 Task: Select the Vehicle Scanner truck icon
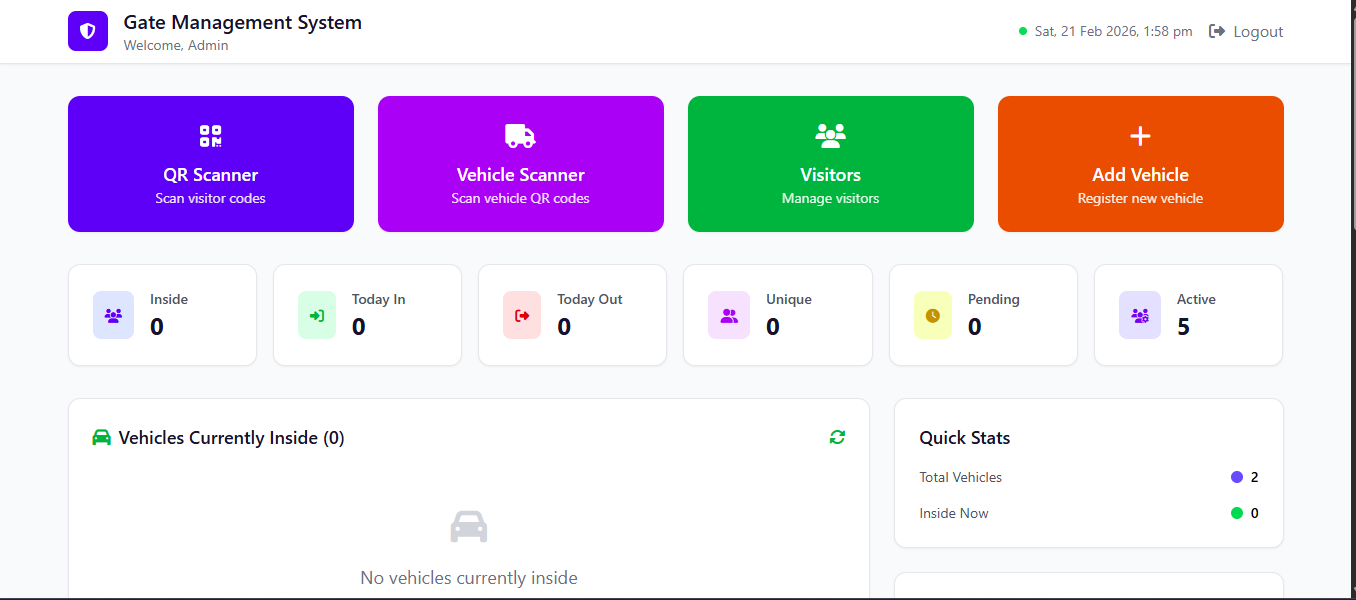coord(520,135)
